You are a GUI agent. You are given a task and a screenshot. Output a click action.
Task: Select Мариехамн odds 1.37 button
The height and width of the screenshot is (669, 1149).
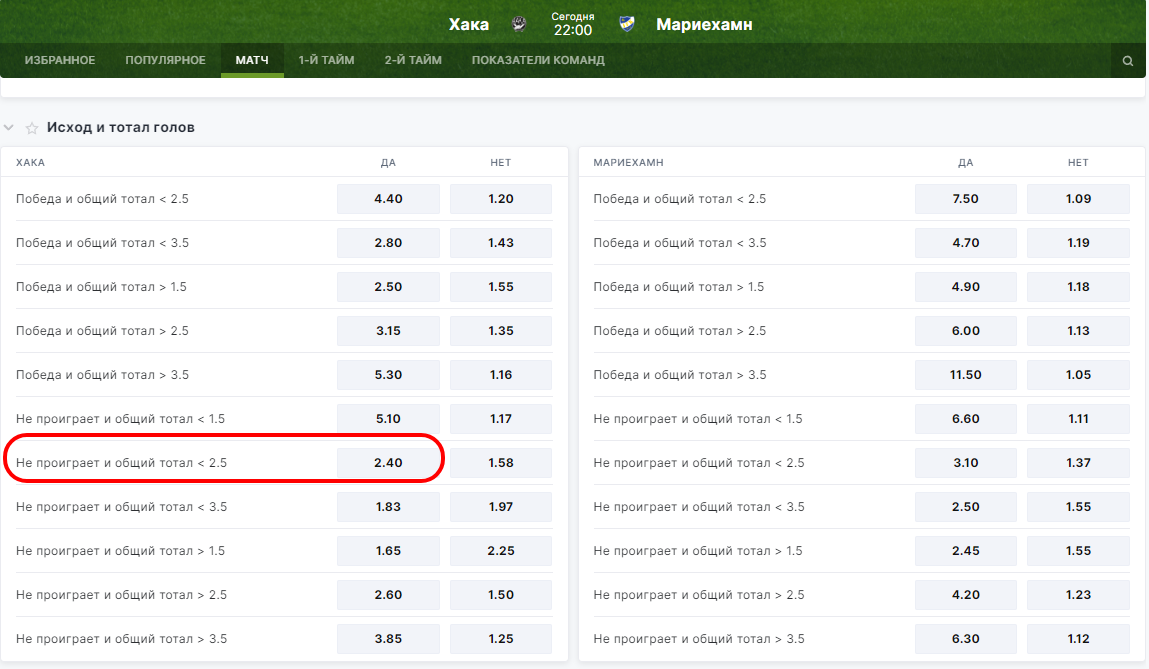point(1079,462)
